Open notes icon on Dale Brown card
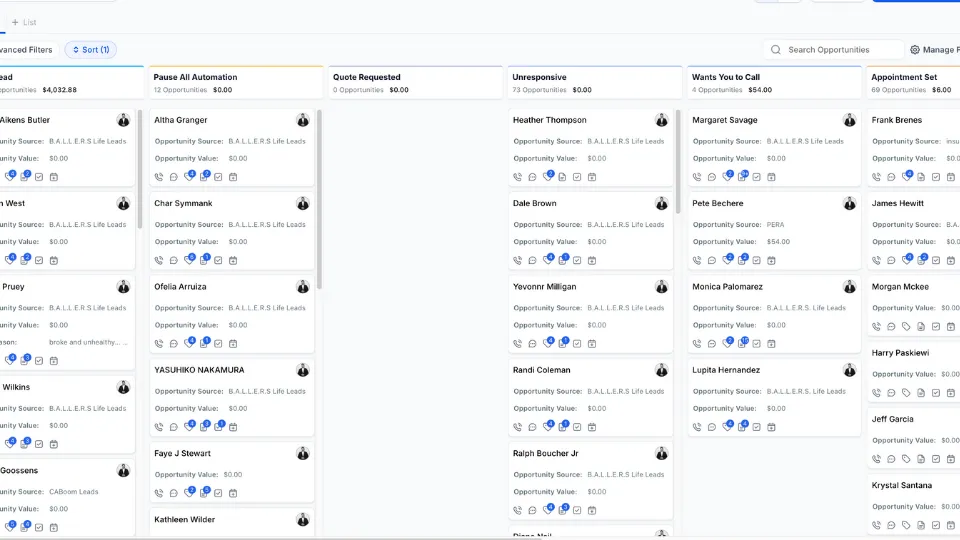The height and width of the screenshot is (540, 960). coord(563,260)
